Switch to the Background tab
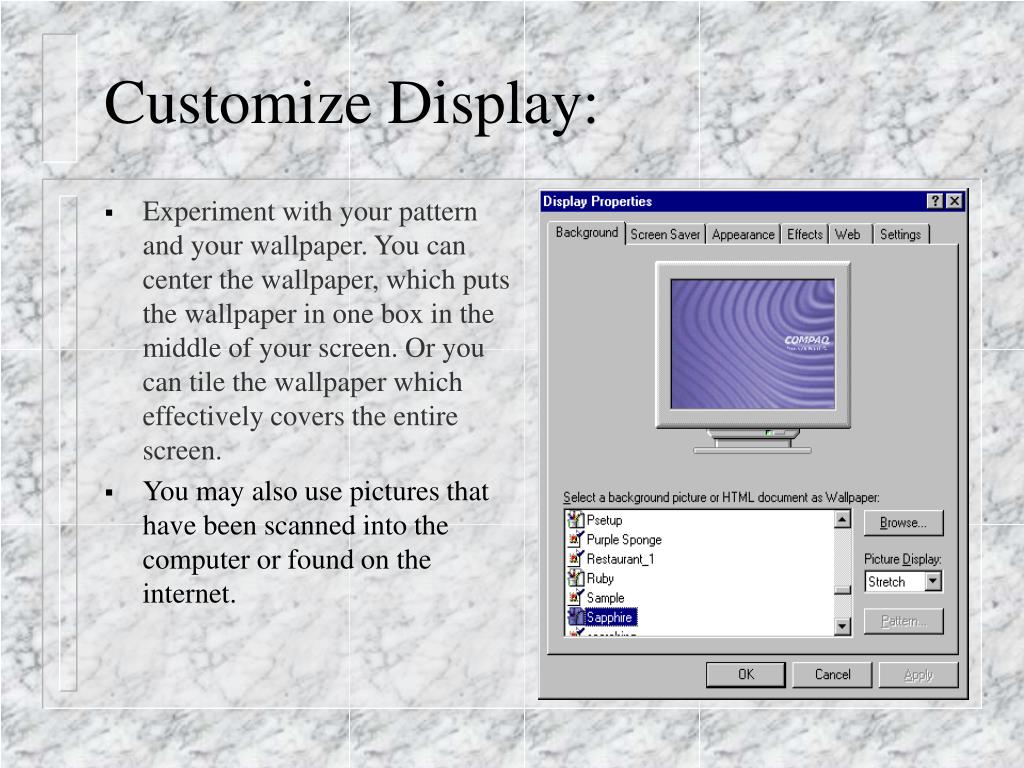Image resolution: width=1024 pixels, height=768 pixels. (x=586, y=232)
